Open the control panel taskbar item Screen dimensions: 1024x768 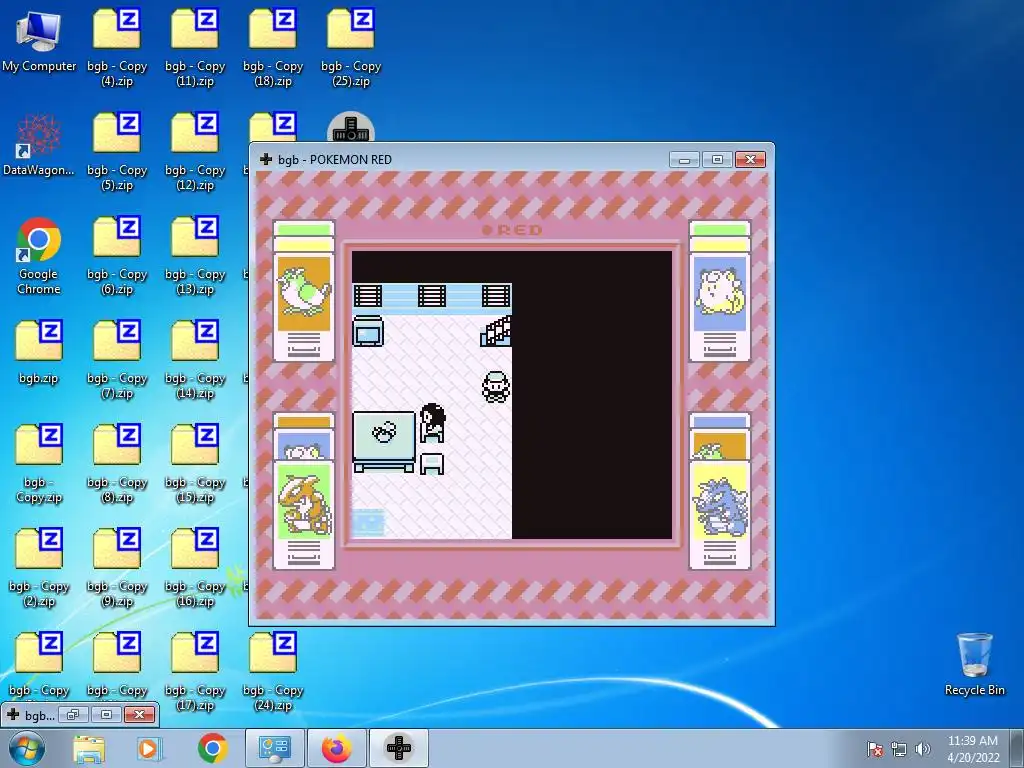(275, 748)
